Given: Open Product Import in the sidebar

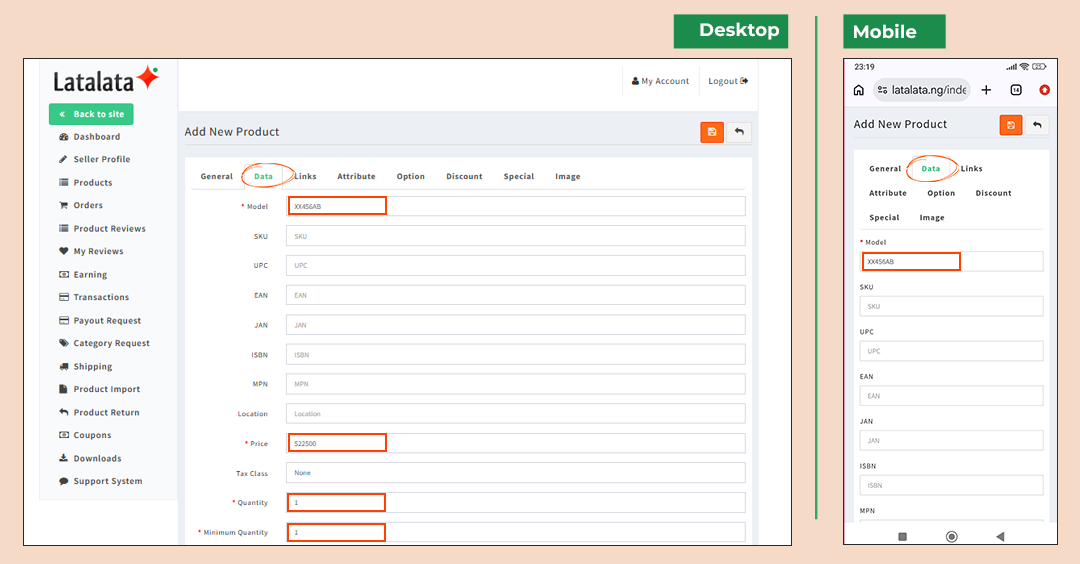Looking at the screenshot, I should pyautogui.click(x=99, y=389).
